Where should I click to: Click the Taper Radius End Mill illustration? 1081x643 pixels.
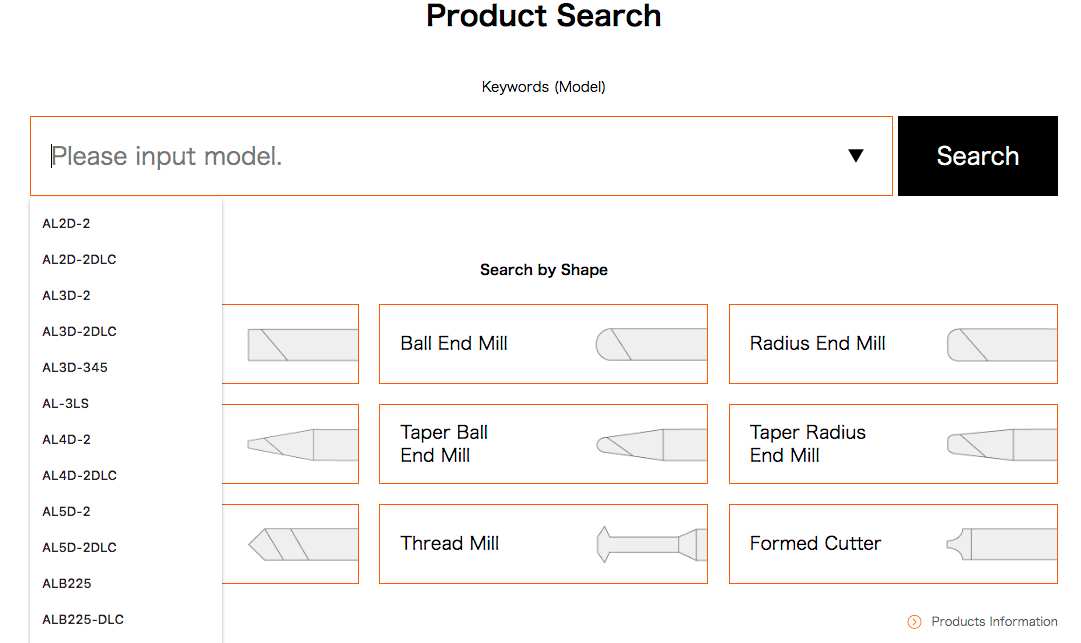(x=1002, y=445)
